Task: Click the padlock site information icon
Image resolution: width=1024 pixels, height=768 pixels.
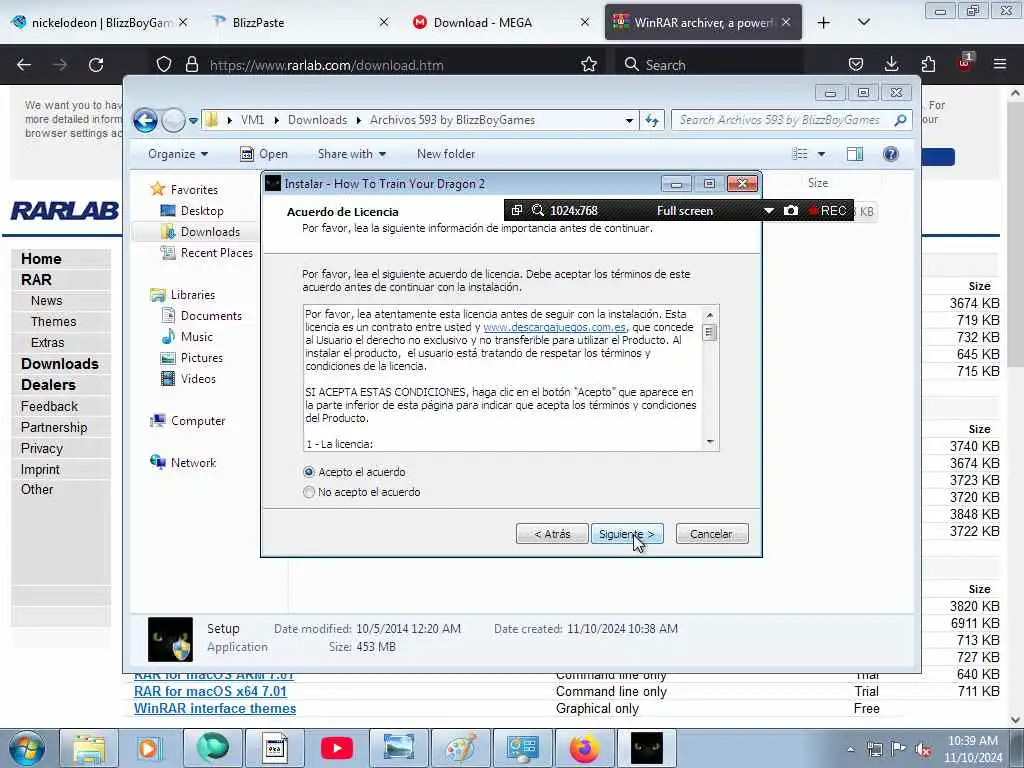Action: tap(191, 65)
